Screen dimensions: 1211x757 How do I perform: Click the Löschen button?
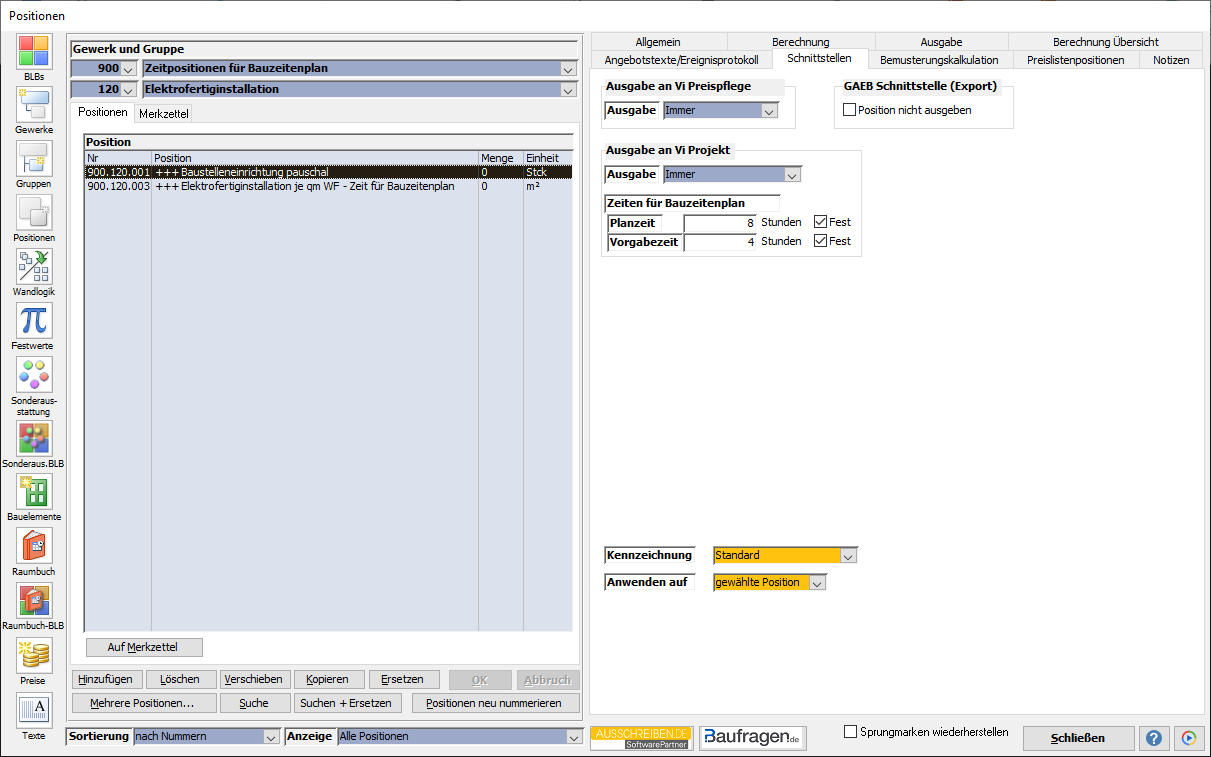pos(180,679)
